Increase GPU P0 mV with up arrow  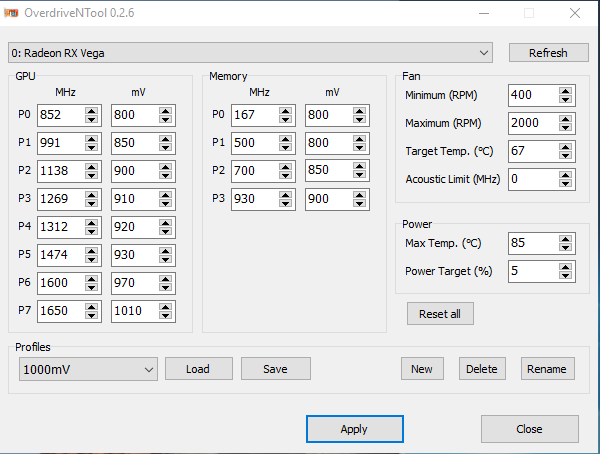pos(165,111)
